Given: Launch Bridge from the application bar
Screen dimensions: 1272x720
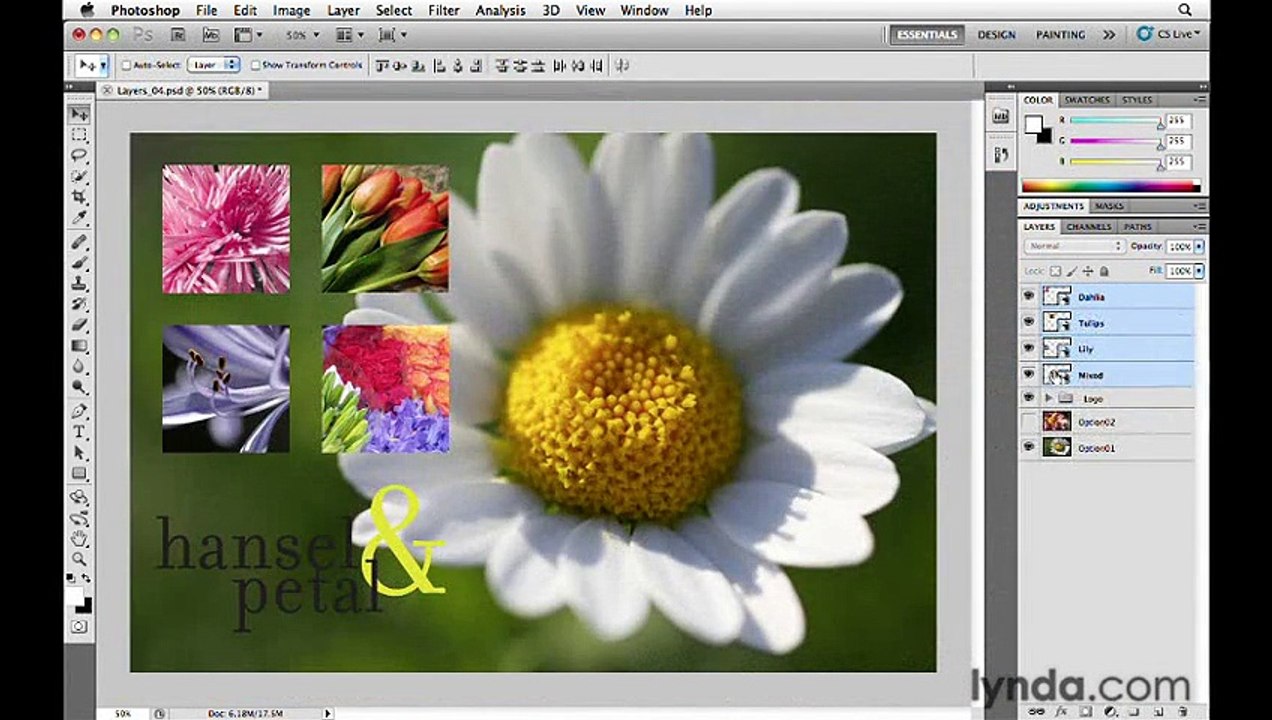Looking at the screenshot, I should (x=178, y=35).
